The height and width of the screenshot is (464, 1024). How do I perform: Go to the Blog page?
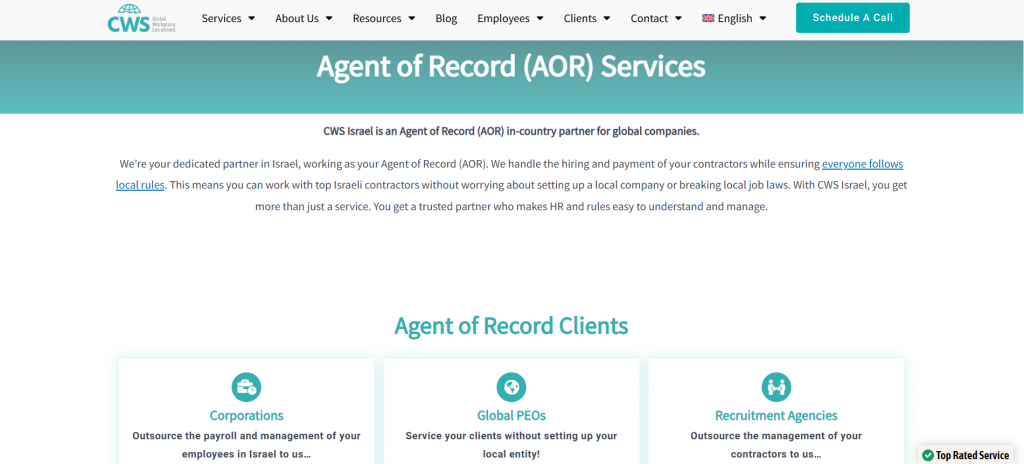(x=446, y=18)
